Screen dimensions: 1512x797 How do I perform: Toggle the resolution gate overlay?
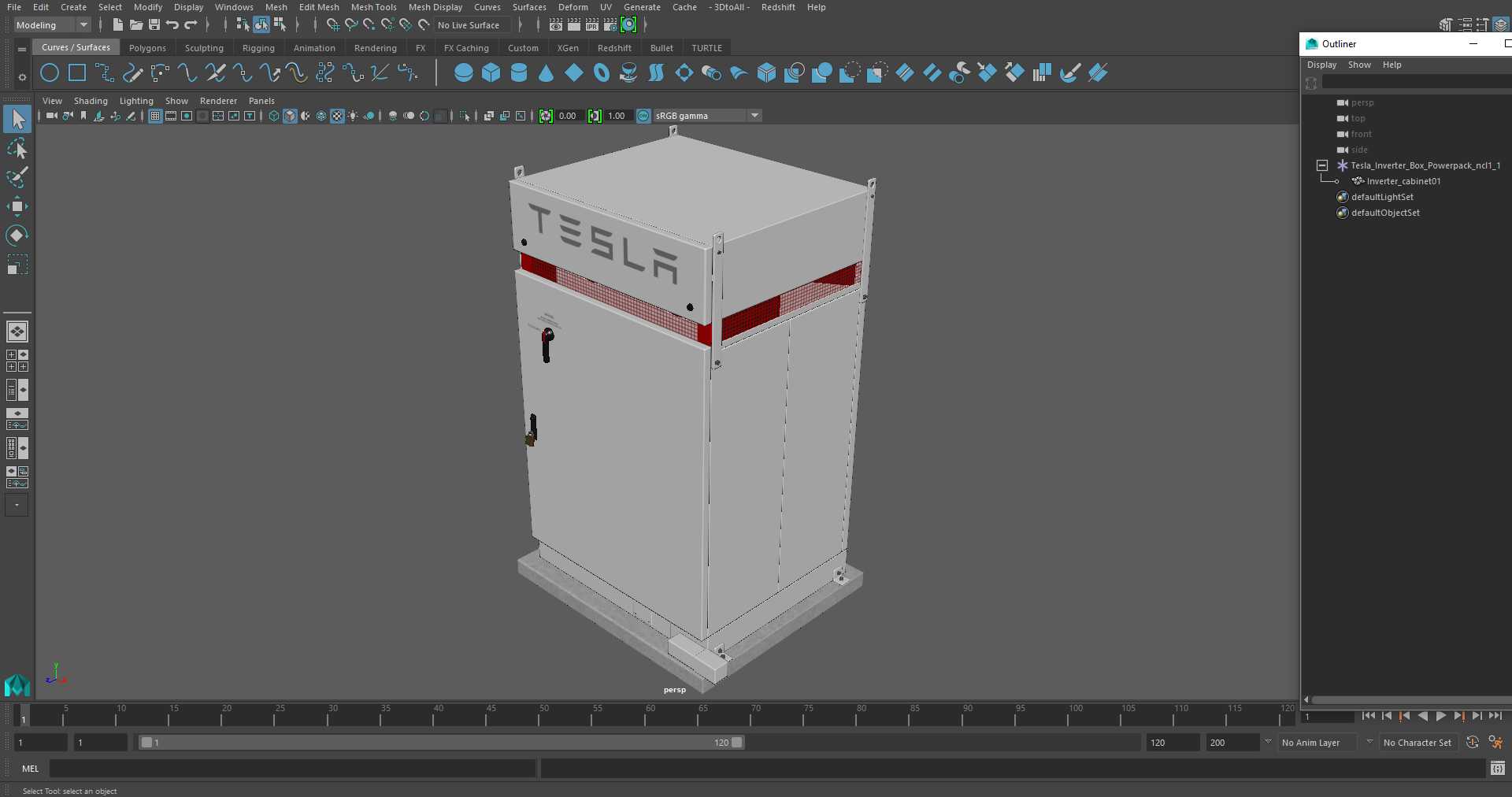tap(187, 116)
